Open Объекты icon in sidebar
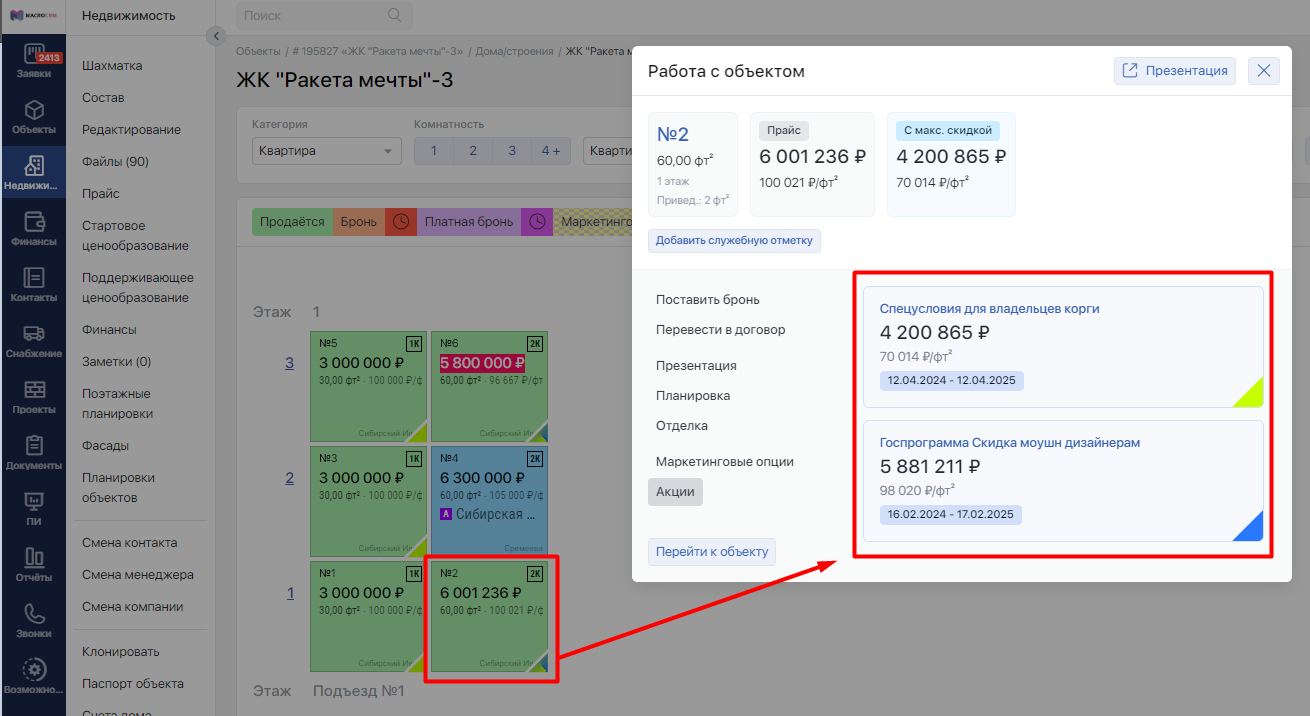 click(33, 117)
